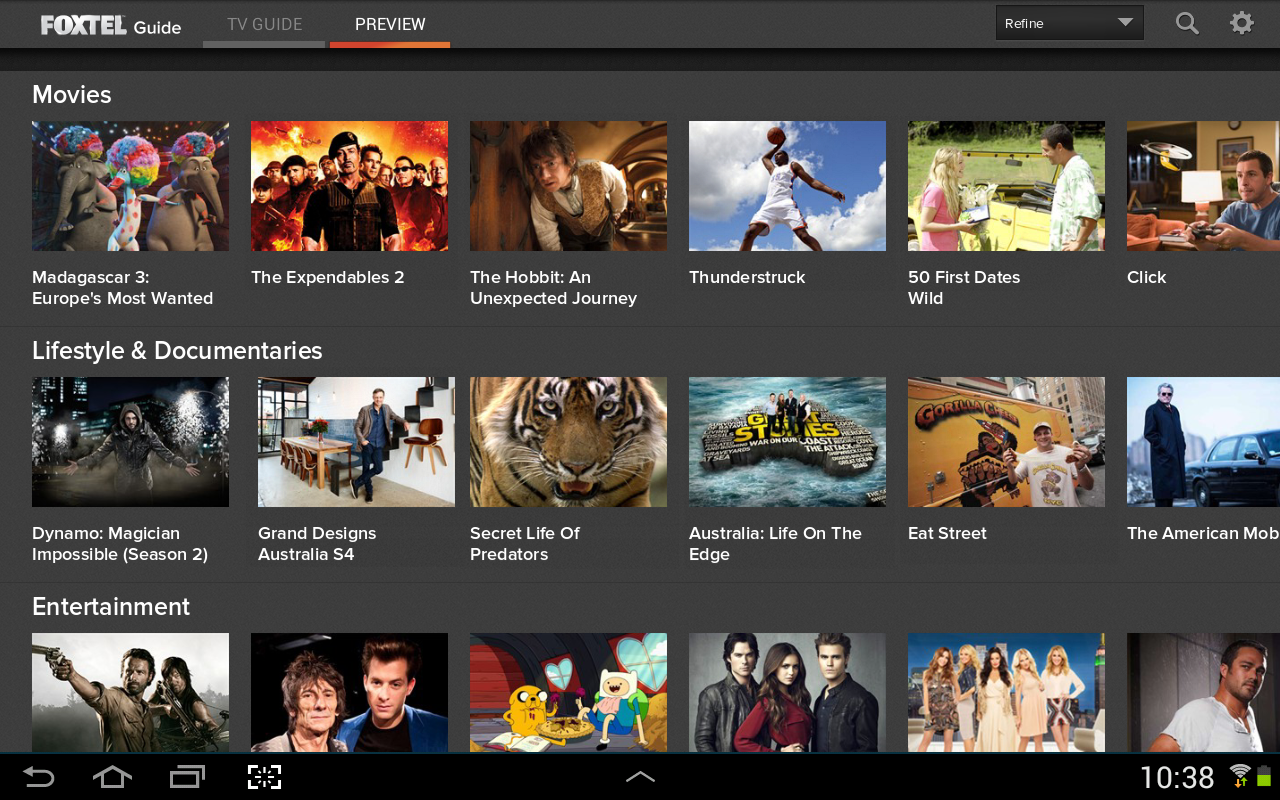Image resolution: width=1280 pixels, height=800 pixels.
Task: Tap the screenshot capture icon
Action: [x=264, y=777]
